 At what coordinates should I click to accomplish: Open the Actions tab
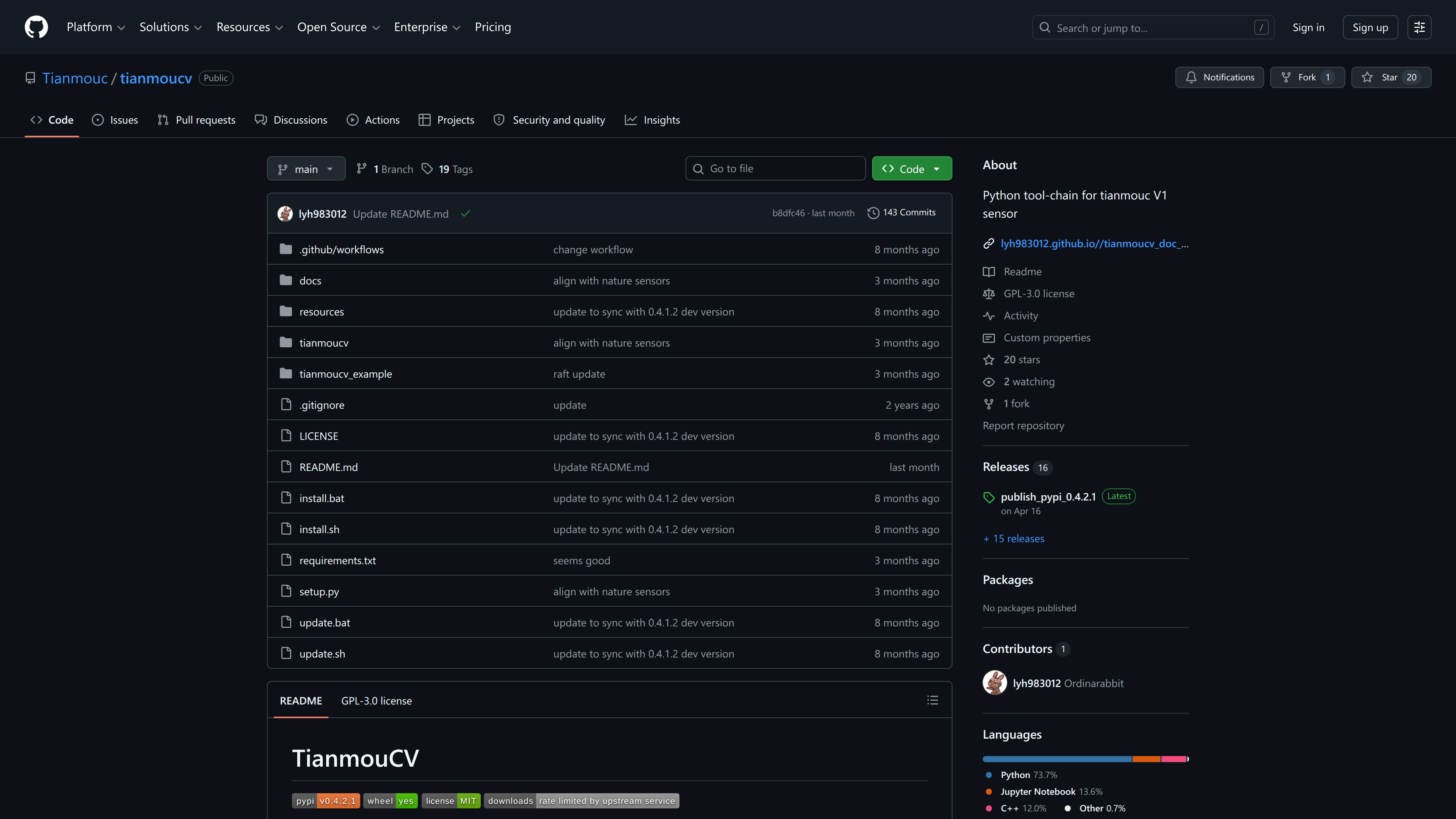coord(373,120)
